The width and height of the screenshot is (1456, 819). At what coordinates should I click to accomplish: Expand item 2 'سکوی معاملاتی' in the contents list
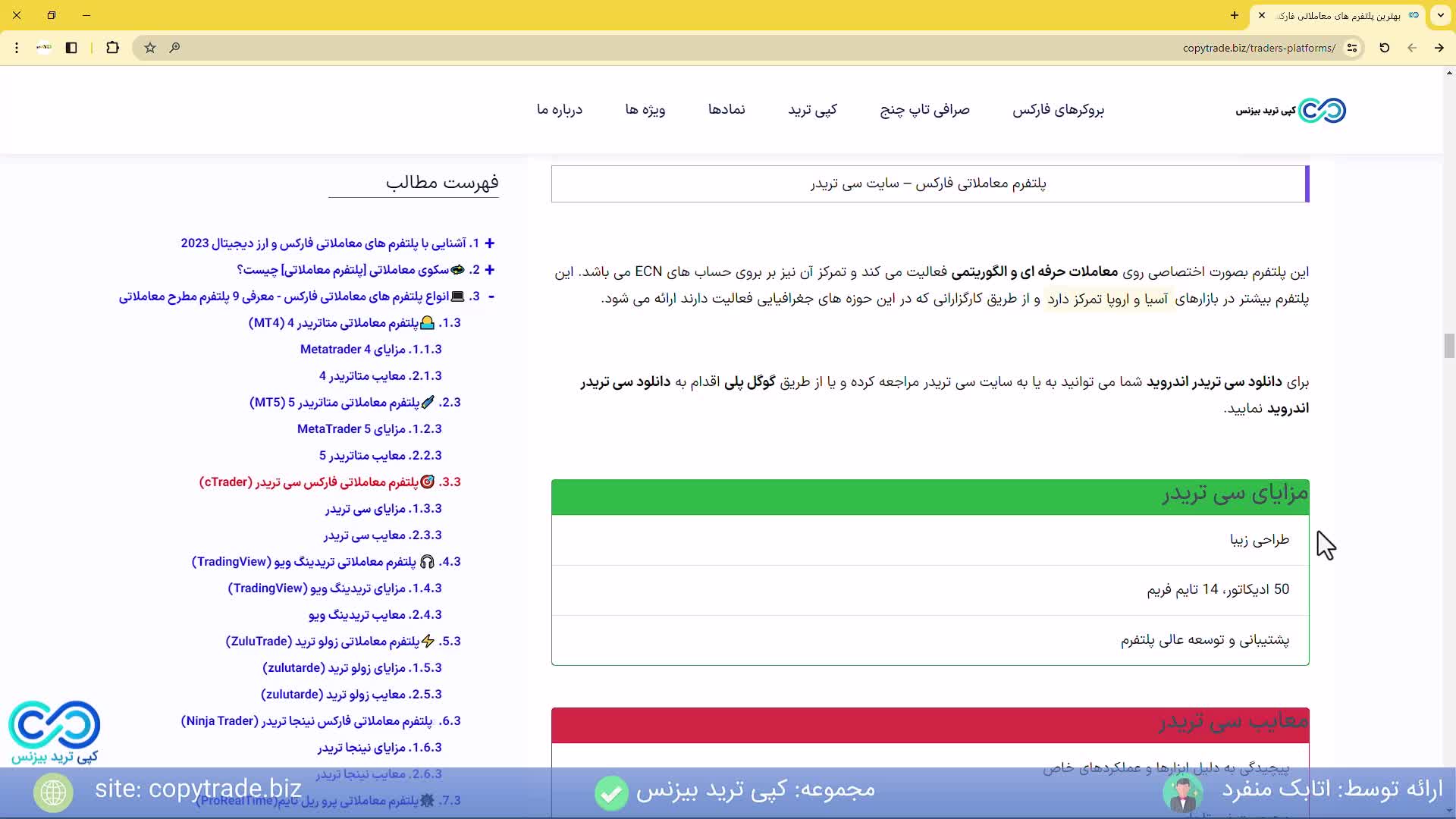[490, 270]
